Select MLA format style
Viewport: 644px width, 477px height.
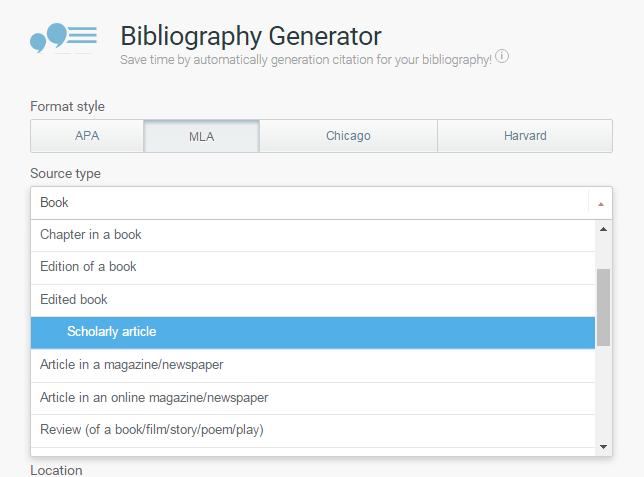tap(201, 136)
